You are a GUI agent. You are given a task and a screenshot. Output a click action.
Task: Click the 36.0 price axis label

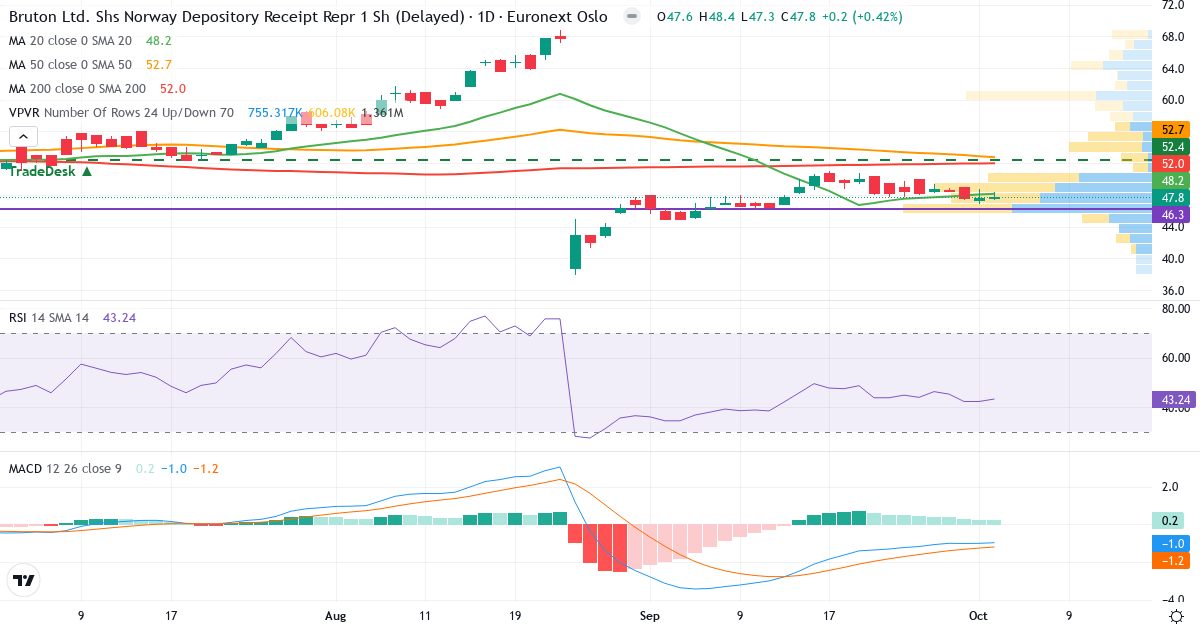pyautogui.click(x=1172, y=291)
